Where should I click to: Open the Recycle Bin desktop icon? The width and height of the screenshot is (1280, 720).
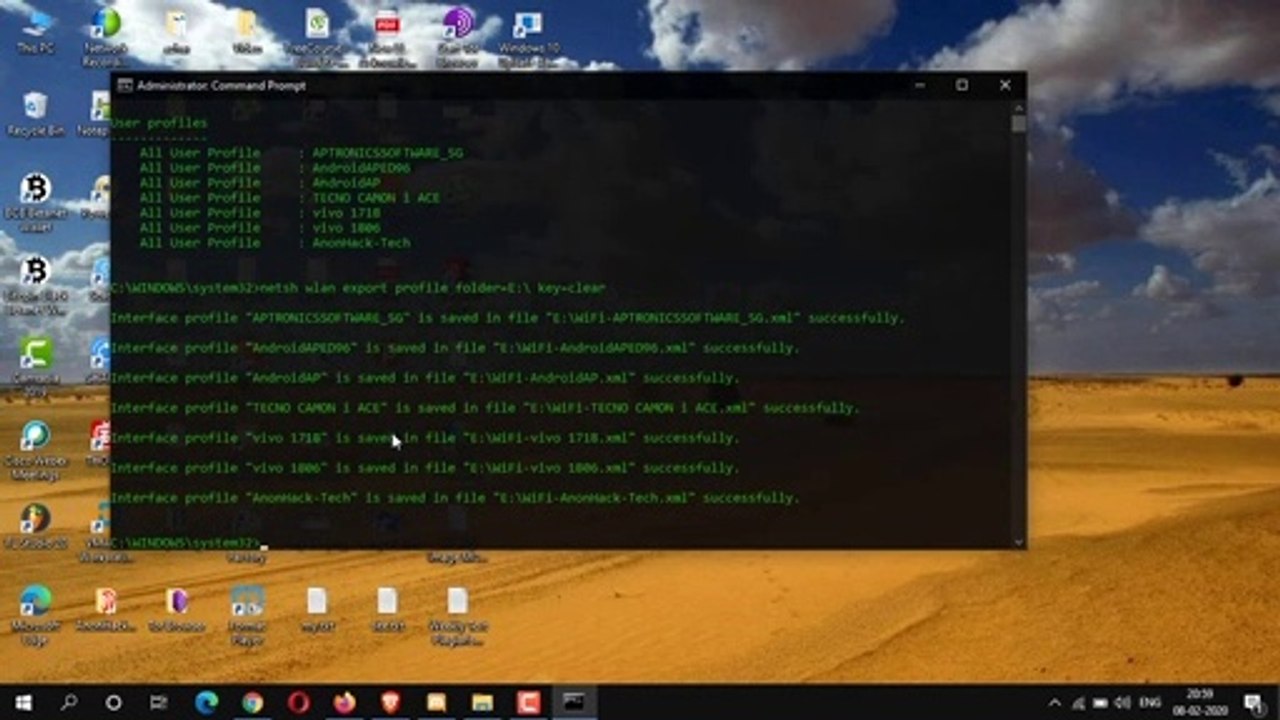pyautogui.click(x=35, y=114)
